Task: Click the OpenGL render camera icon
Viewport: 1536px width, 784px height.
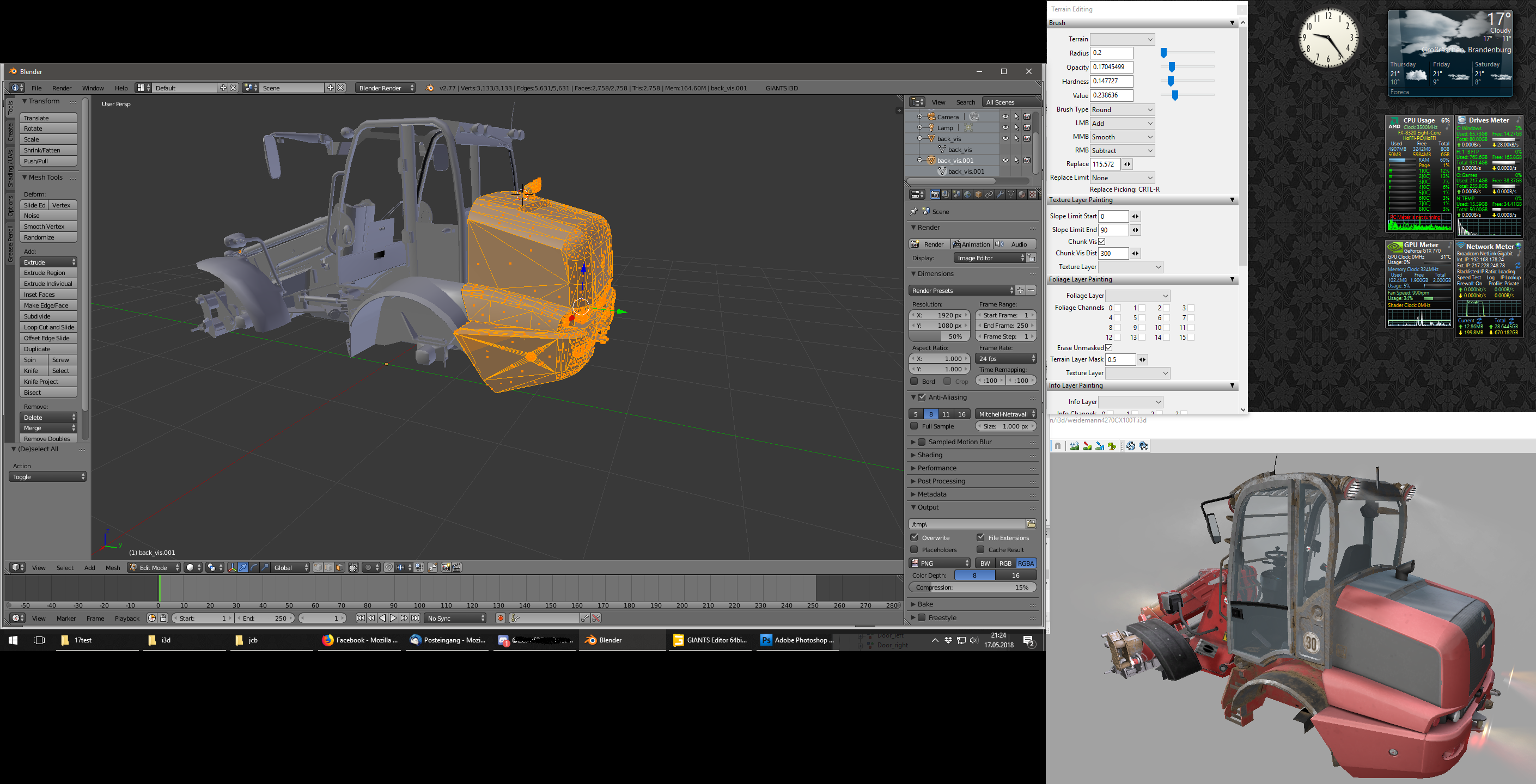Action: click(x=446, y=567)
